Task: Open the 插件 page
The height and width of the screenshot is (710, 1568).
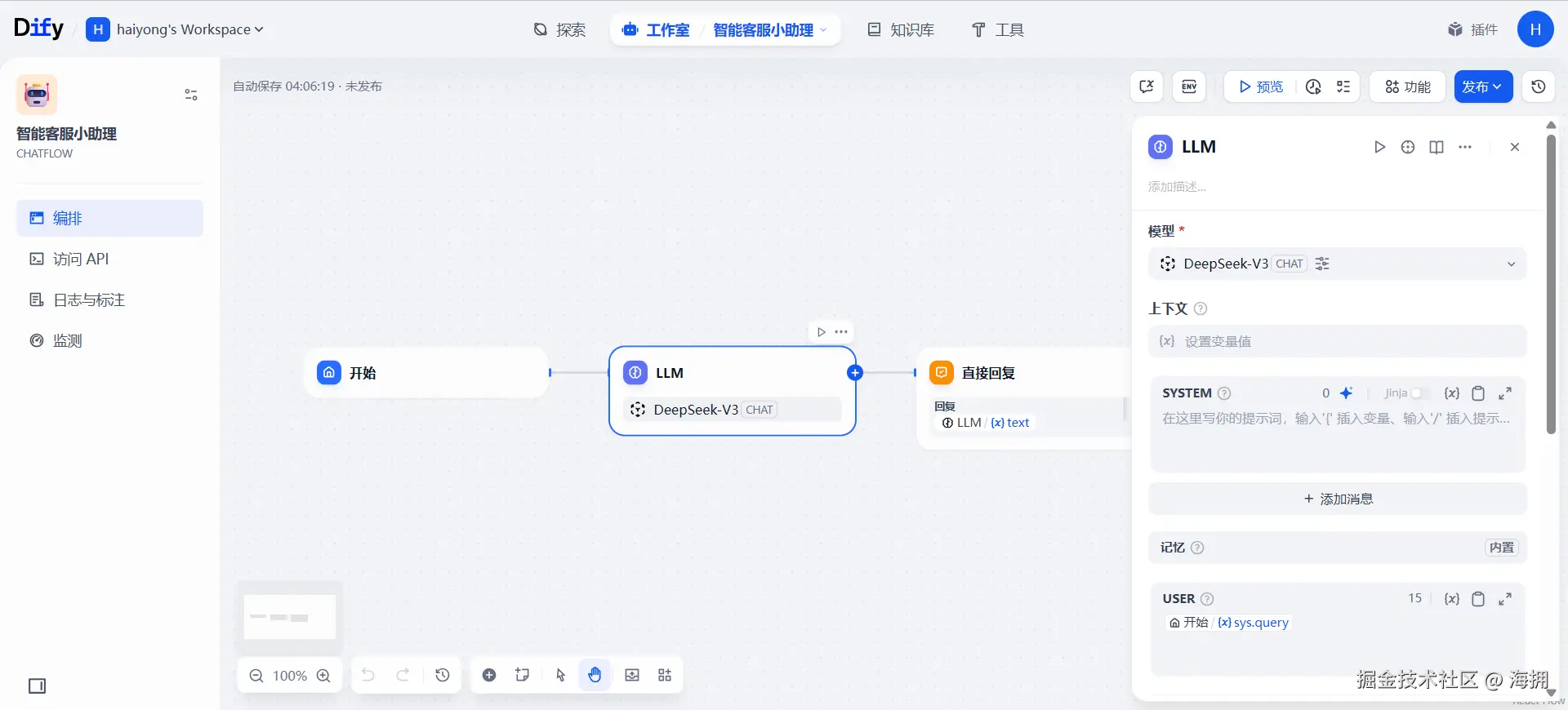Action: [1472, 30]
